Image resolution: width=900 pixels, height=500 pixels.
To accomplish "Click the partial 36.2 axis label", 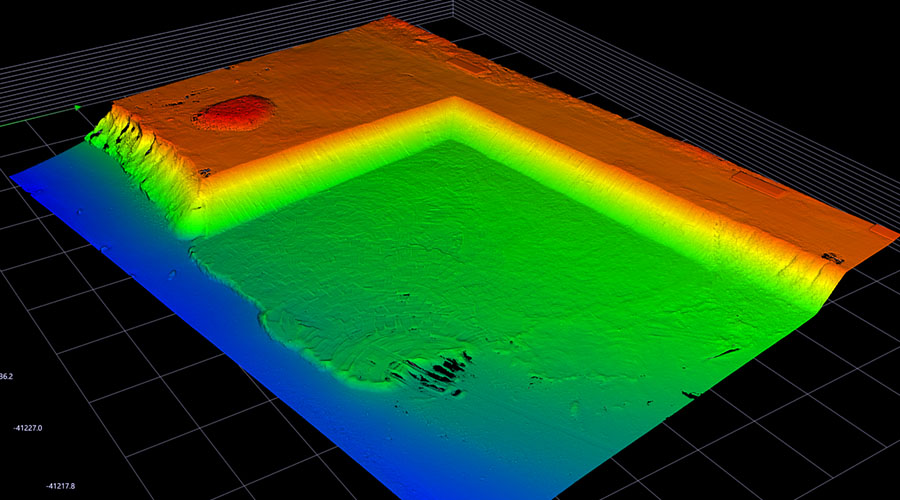I will 6,377.
